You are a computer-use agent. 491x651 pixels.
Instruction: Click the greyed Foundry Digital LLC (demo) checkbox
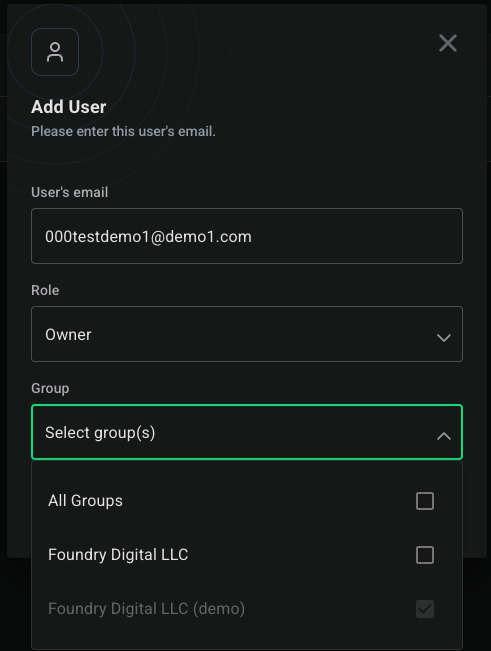coord(425,609)
